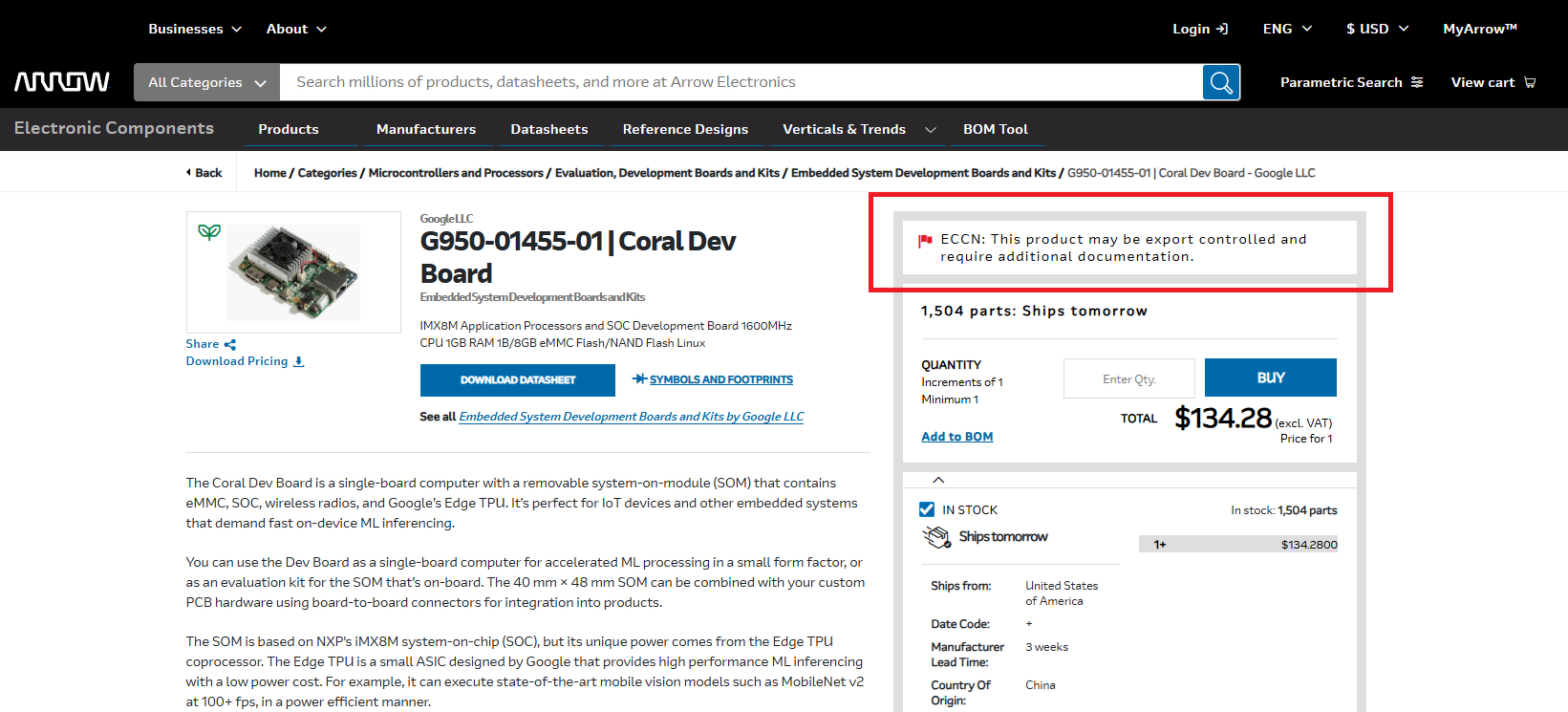Open the Verticals & Trends tab
1568x712 pixels.
coord(844,129)
